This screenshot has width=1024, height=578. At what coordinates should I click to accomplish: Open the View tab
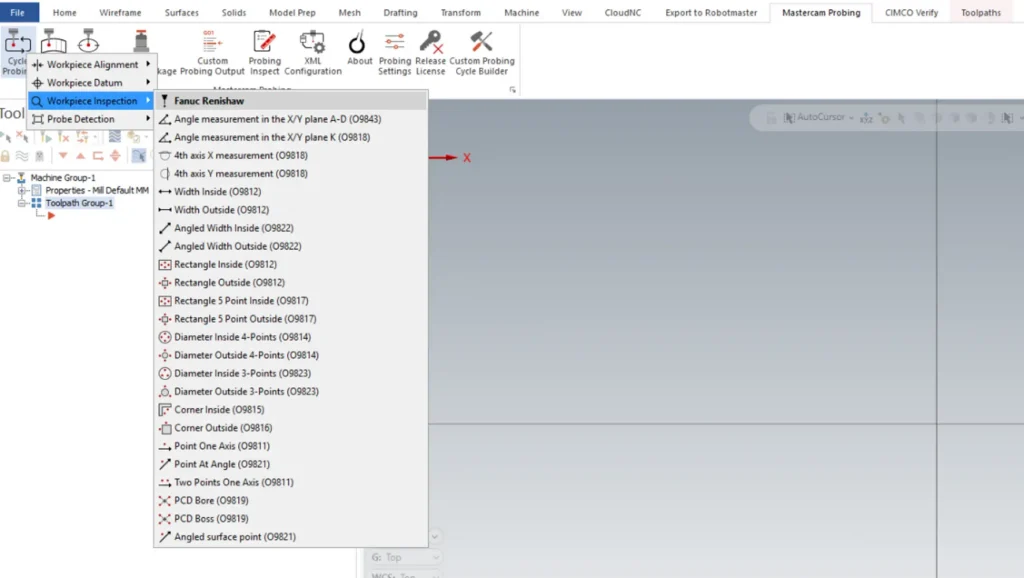pyautogui.click(x=571, y=12)
